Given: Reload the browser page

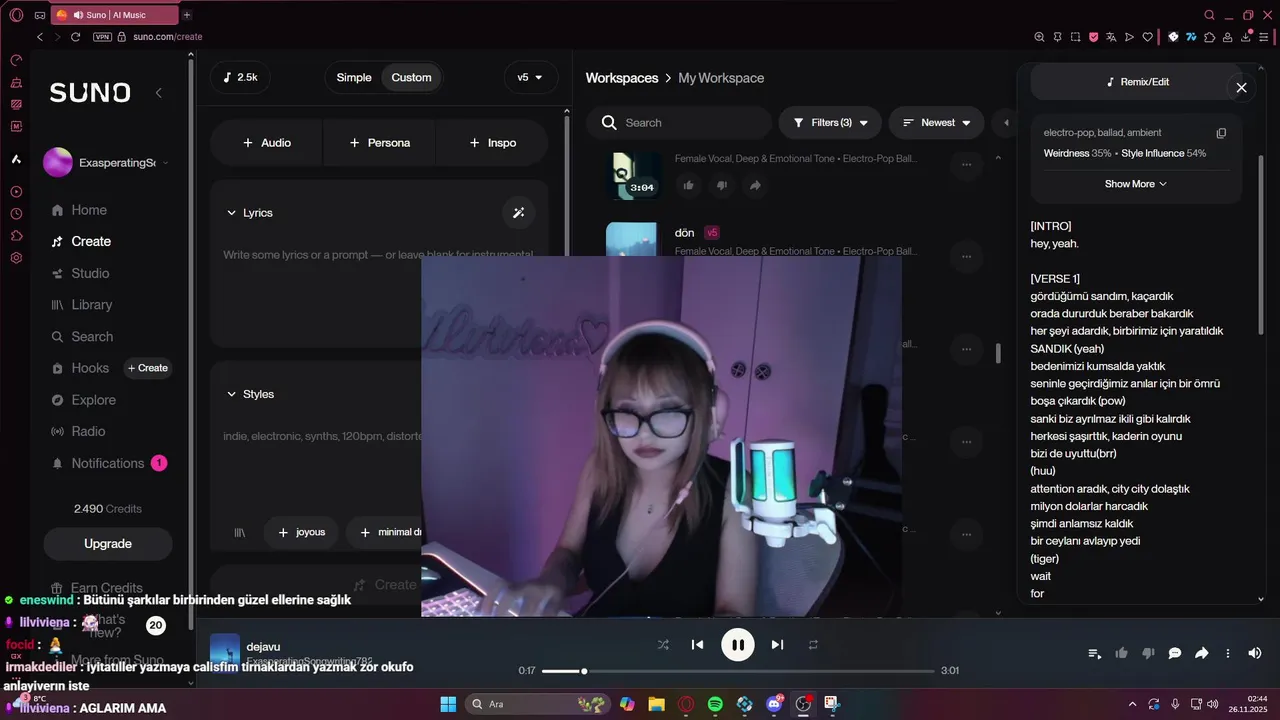Looking at the screenshot, I should pos(75,37).
